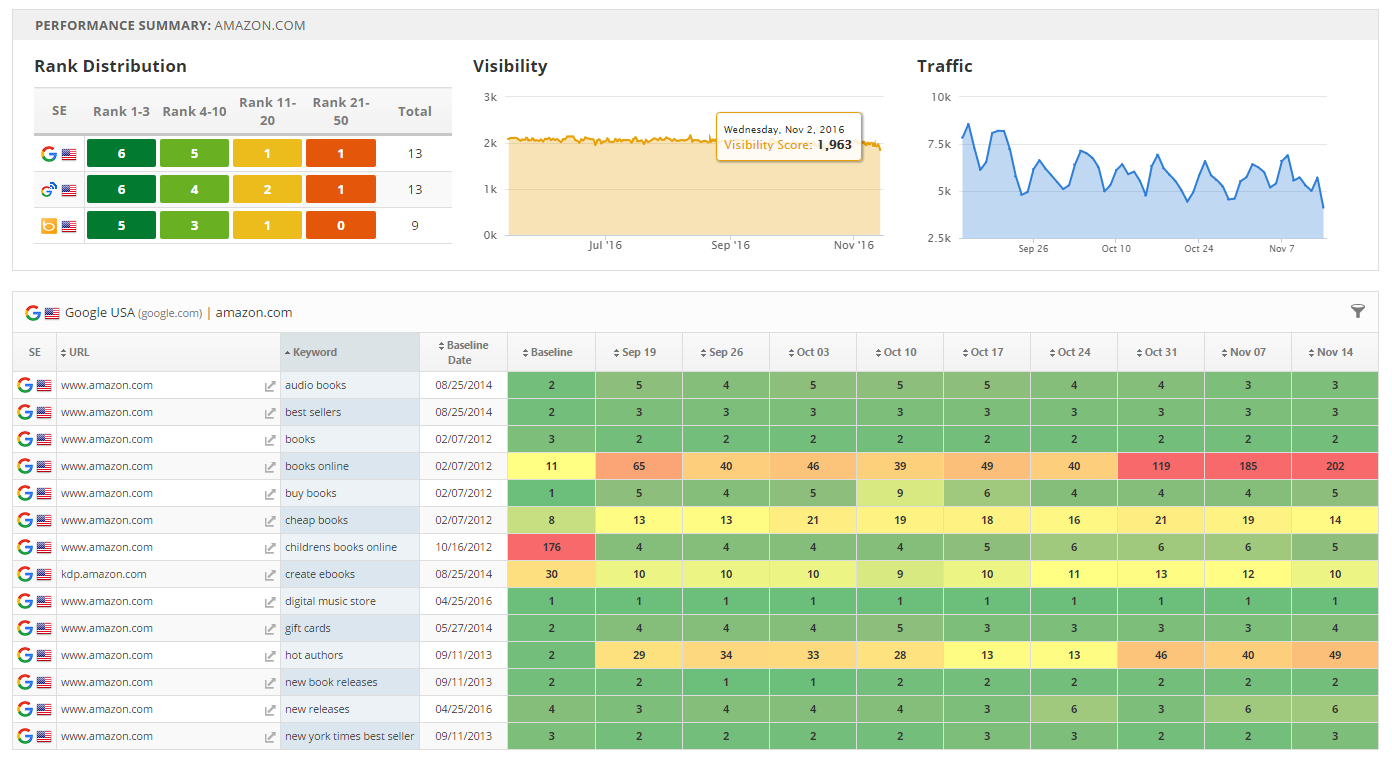Screen dimensions: 1392x761
Task: Open external link icon beside gift cards
Action: pyautogui.click(x=269, y=629)
